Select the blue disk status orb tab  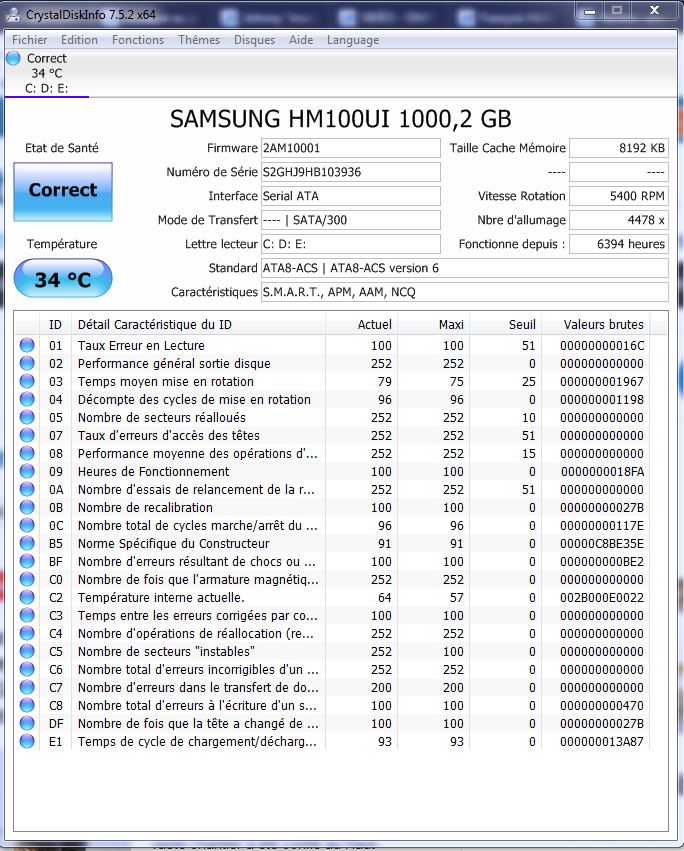[x=14, y=58]
